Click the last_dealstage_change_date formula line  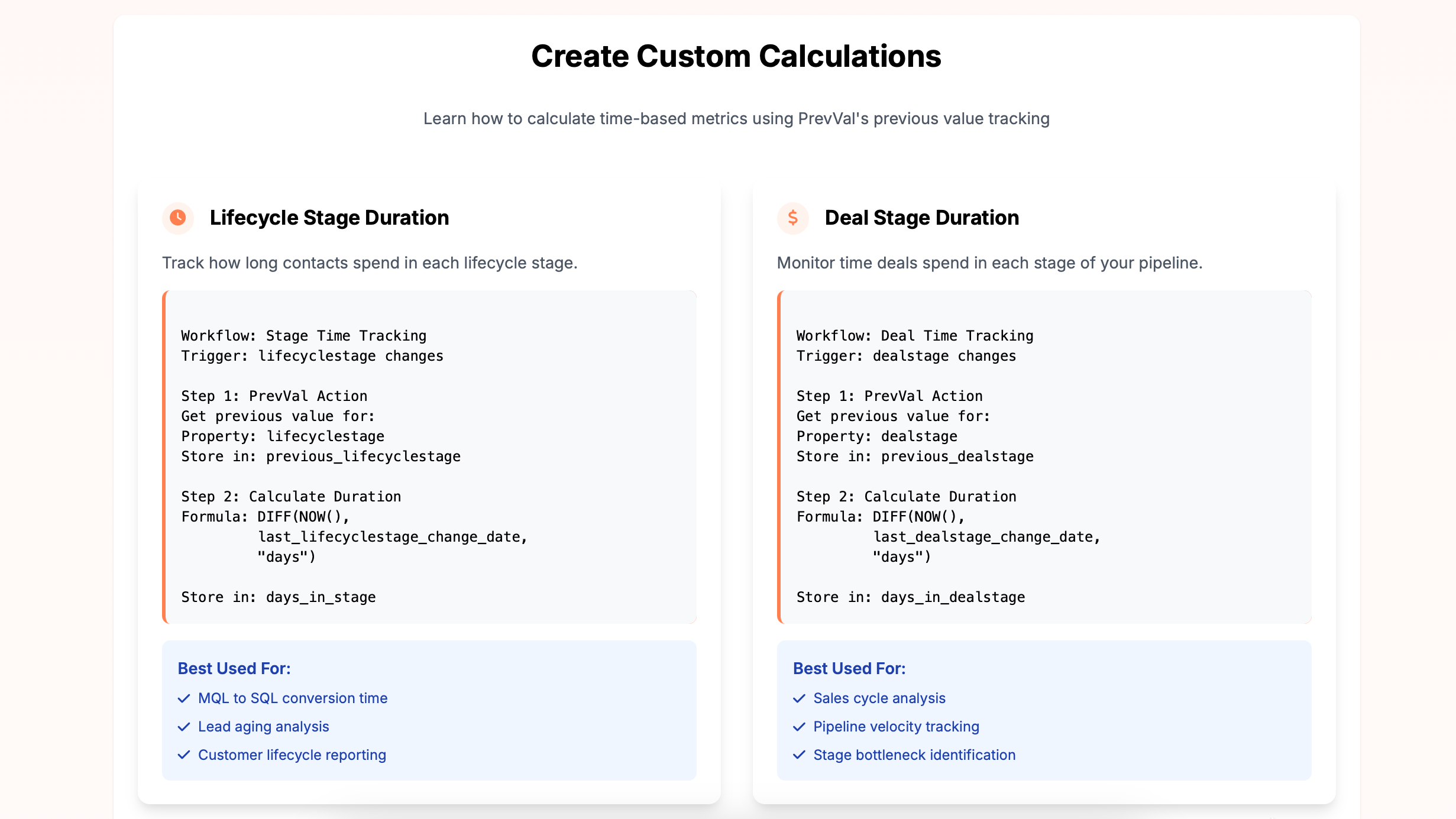click(986, 537)
